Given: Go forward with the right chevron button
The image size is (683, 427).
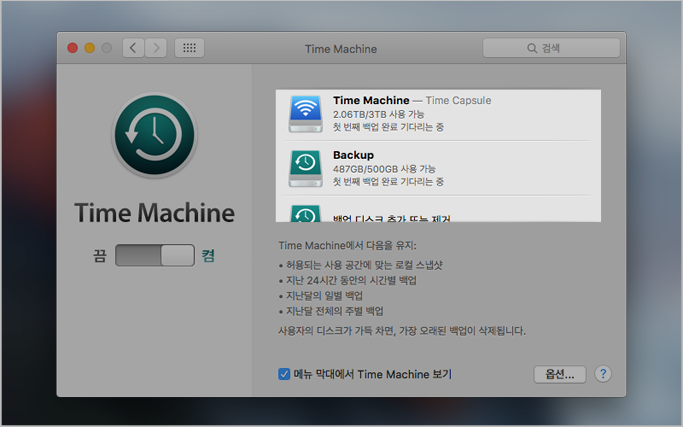Looking at the screenshot, I should [x=156, y=48].
